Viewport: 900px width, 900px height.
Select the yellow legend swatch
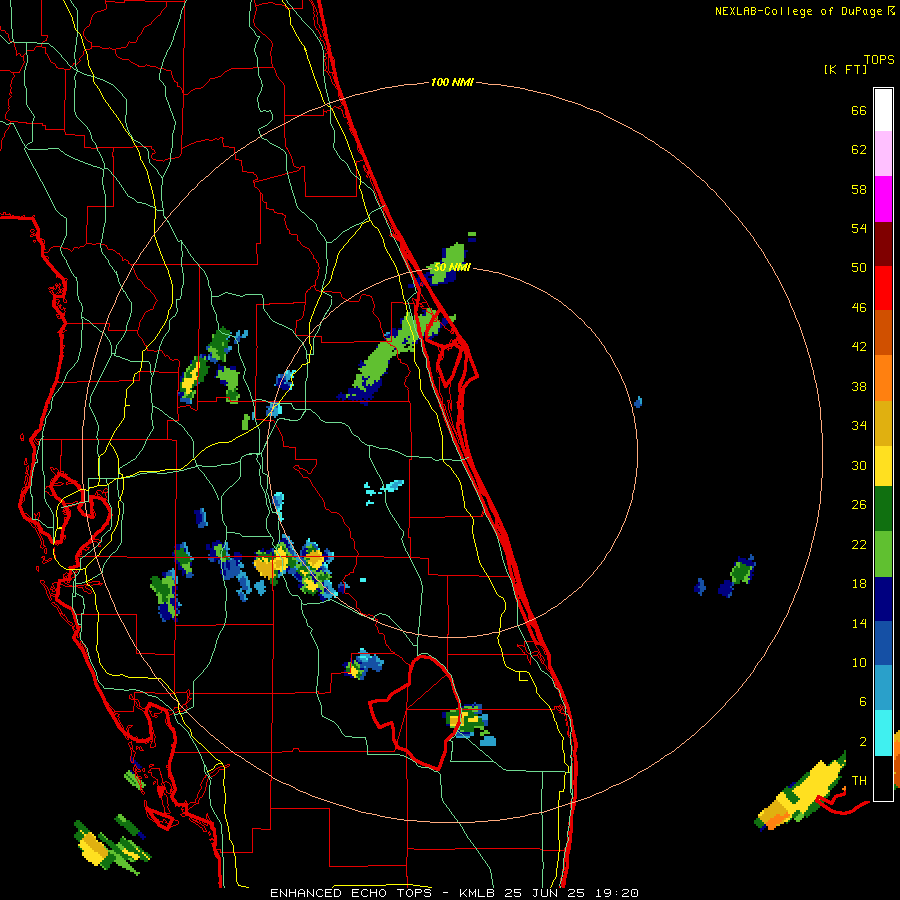(x=883, y=466)
